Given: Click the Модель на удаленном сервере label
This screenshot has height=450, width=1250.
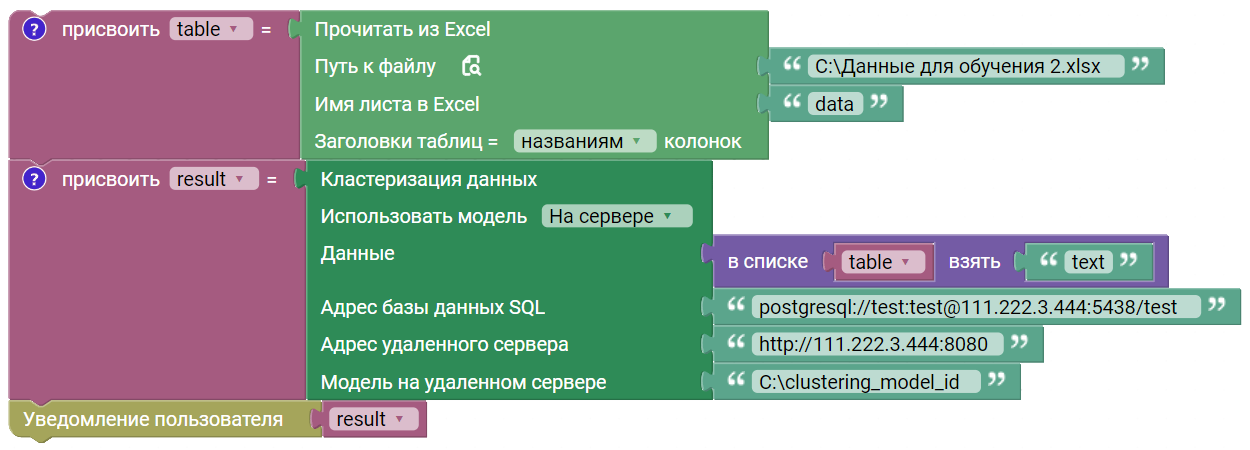Looking at the screenshot, I should pyautogui.click(x=463, y=382).
